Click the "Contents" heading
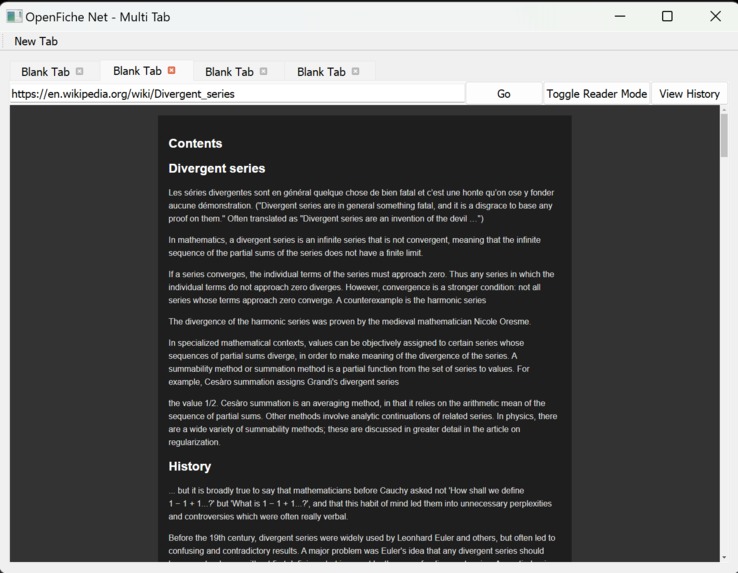738x573 pixels. [195, 143]
